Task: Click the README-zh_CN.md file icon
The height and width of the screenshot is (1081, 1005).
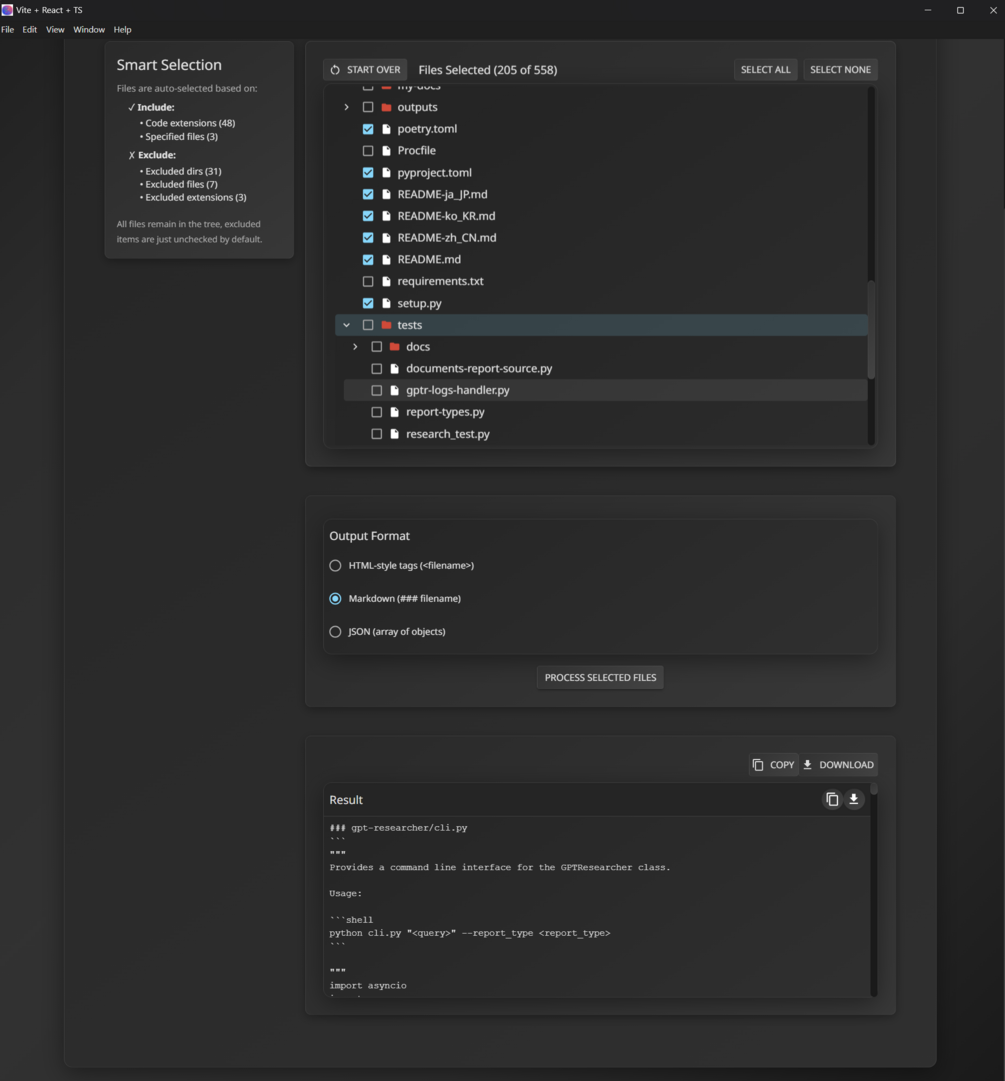Action: [386, 238]
